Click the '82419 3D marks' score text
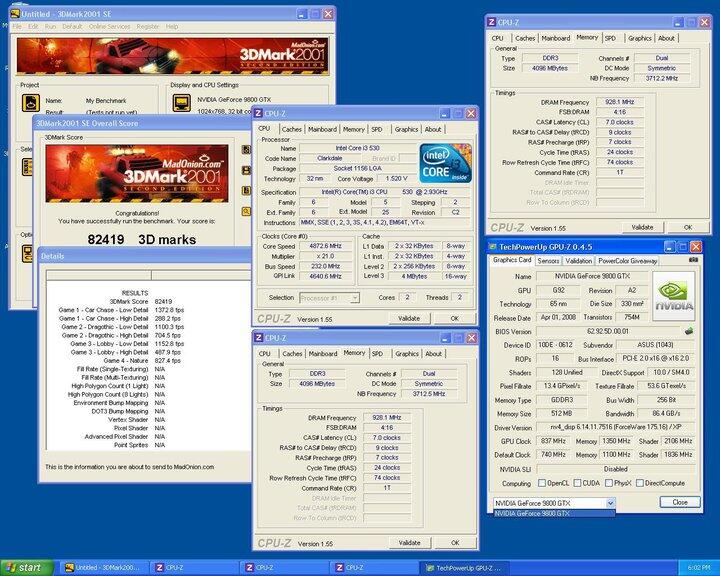720x576 pixels. click(x=141, y=240)
